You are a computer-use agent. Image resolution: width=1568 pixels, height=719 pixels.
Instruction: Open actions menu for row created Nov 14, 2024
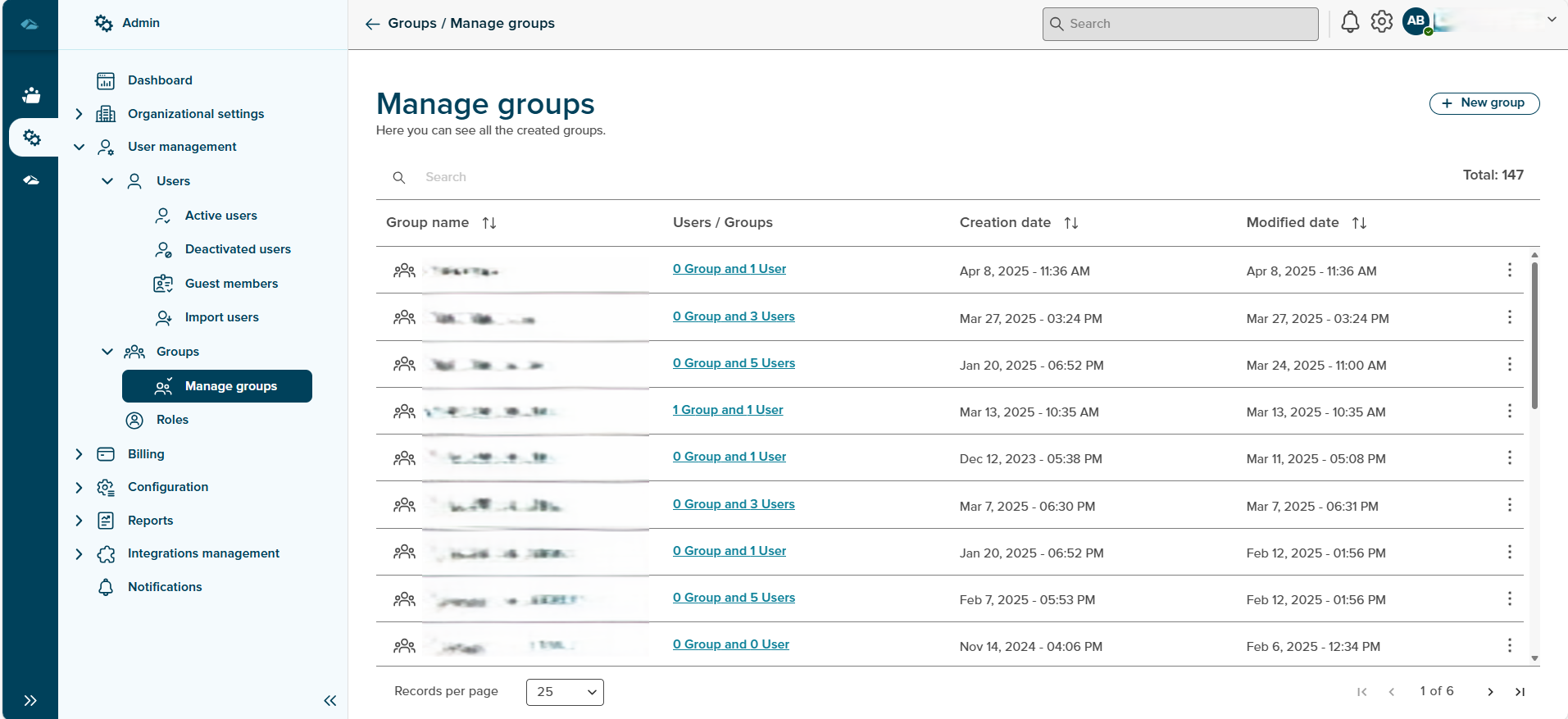[1510, 645]
